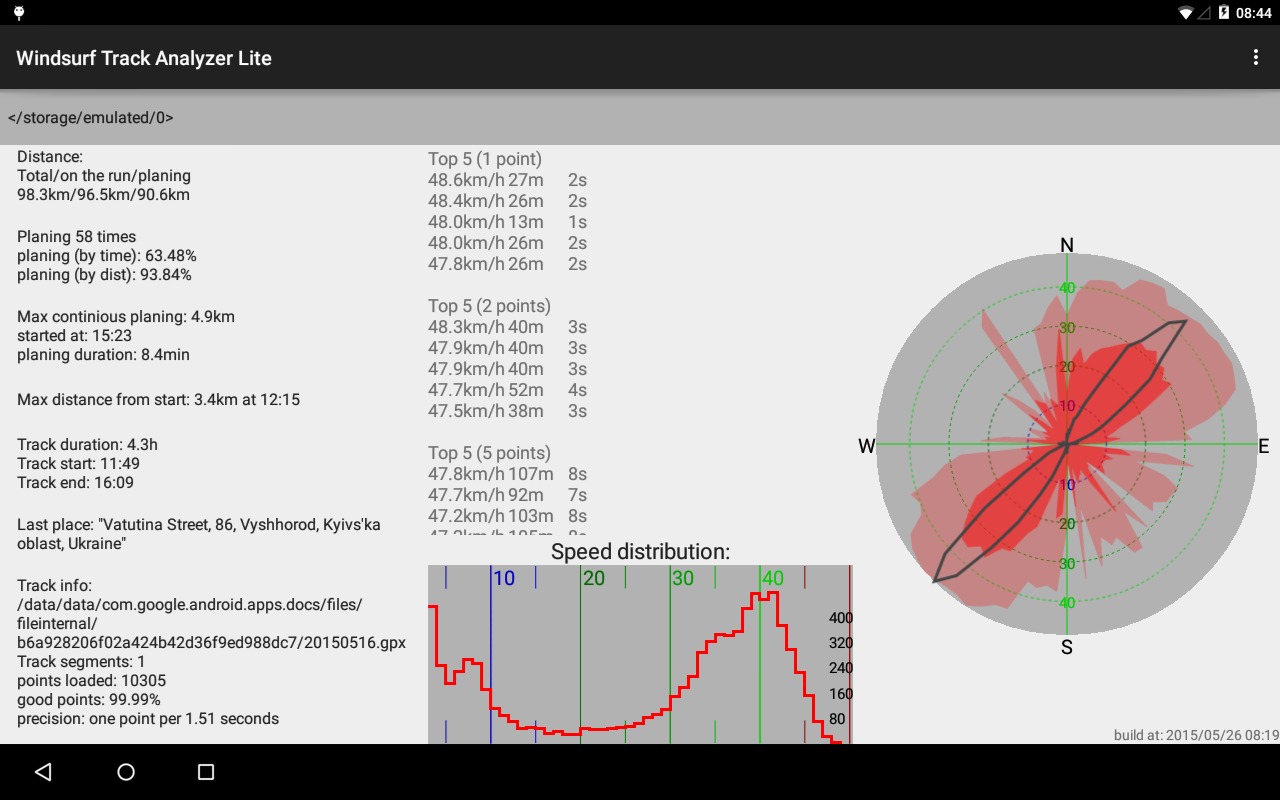Tap the battery status icon
Screen dimensions: 1280x800
1223,13
